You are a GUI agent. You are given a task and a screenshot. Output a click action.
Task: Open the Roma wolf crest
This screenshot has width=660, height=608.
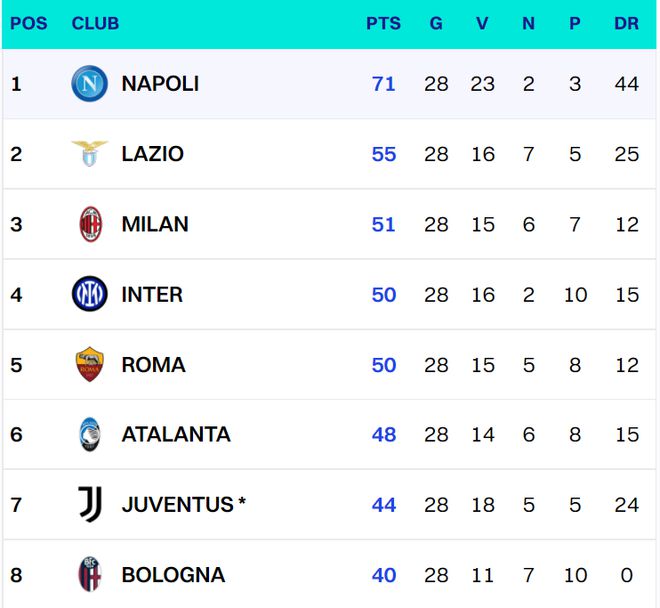(89, 364)
